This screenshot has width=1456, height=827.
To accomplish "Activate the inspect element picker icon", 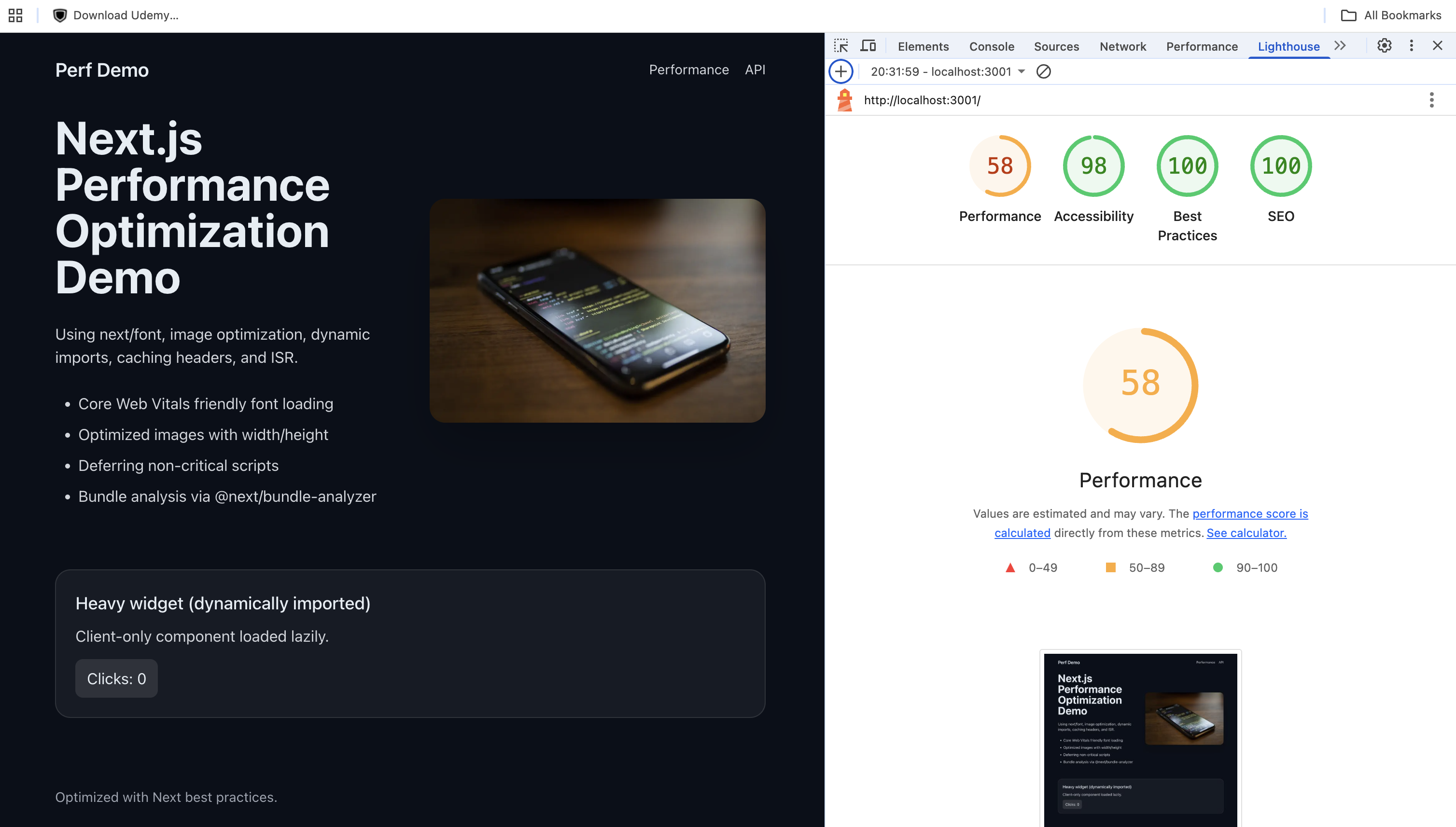I will click(x=841, y=46).
